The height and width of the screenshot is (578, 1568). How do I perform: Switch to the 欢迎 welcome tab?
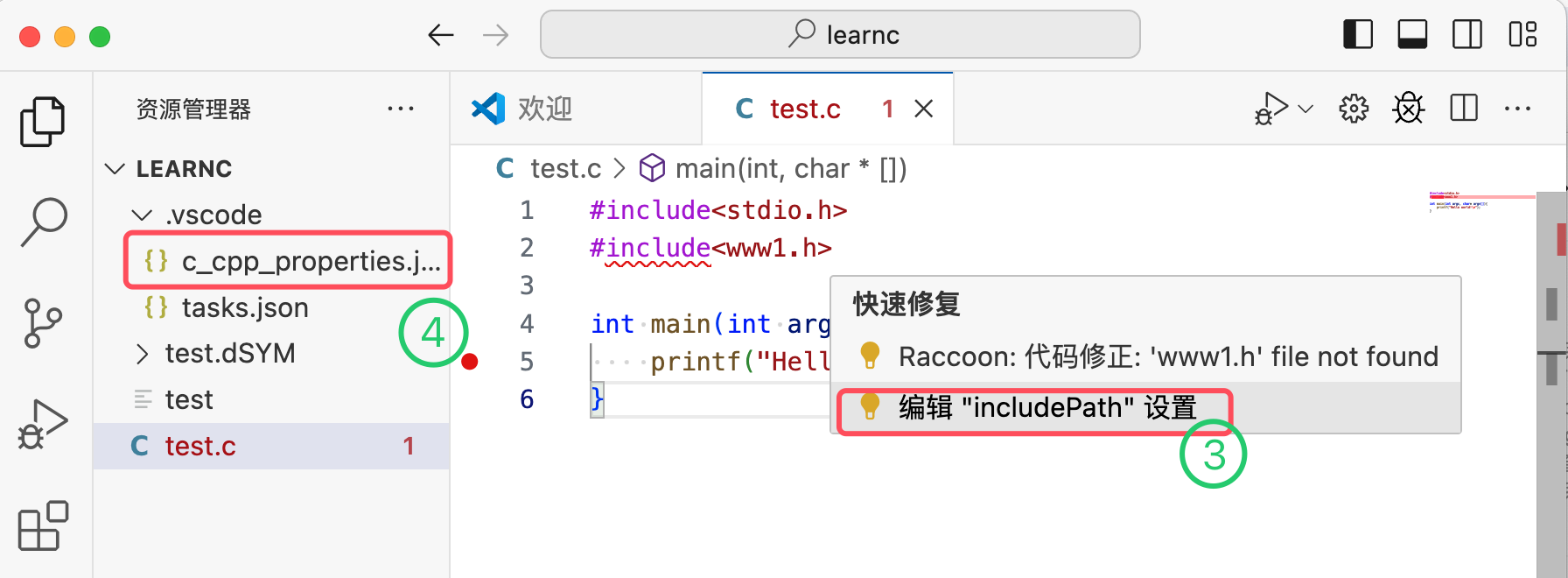[x=544, y=109]
